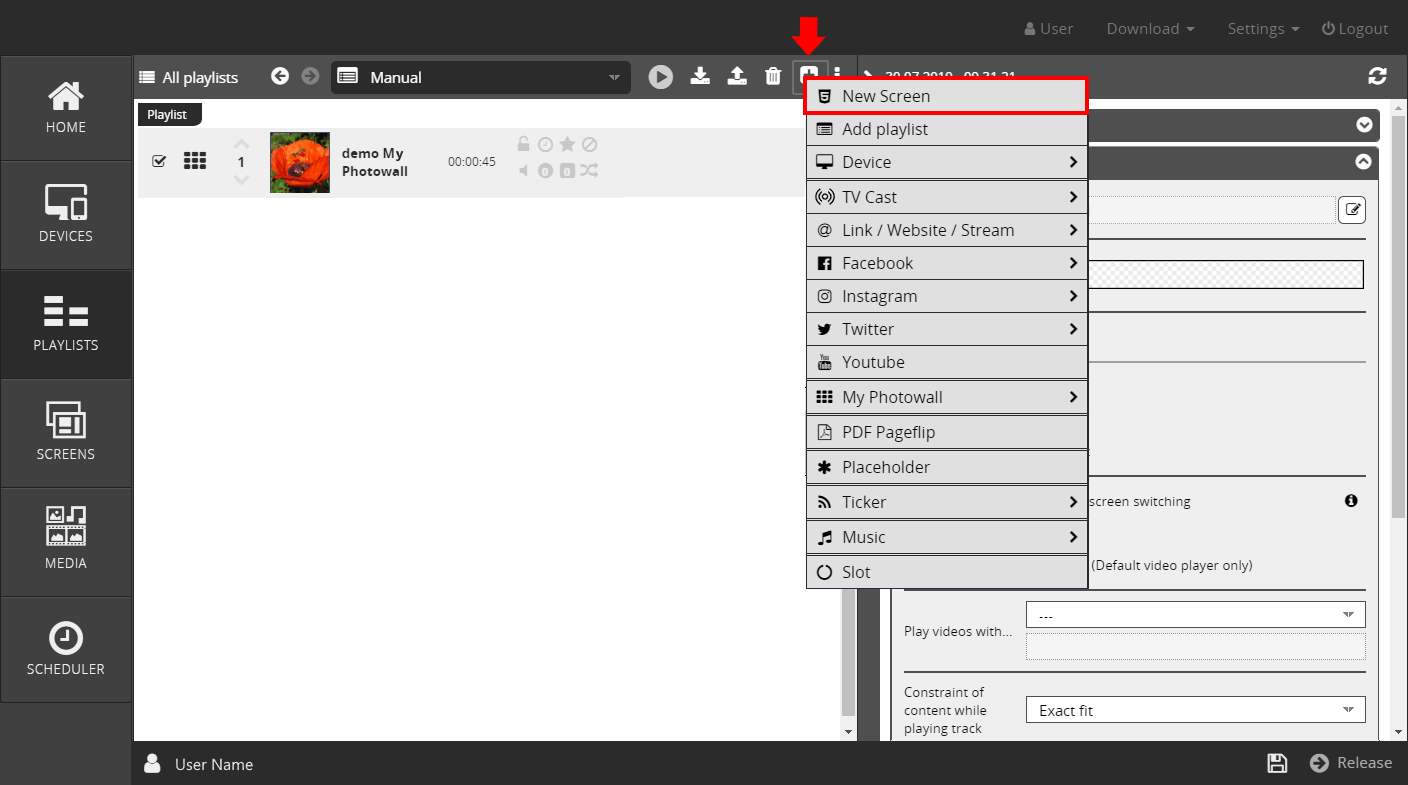
Task: Open the PLAYLISTS section
Action: (66, 324)
